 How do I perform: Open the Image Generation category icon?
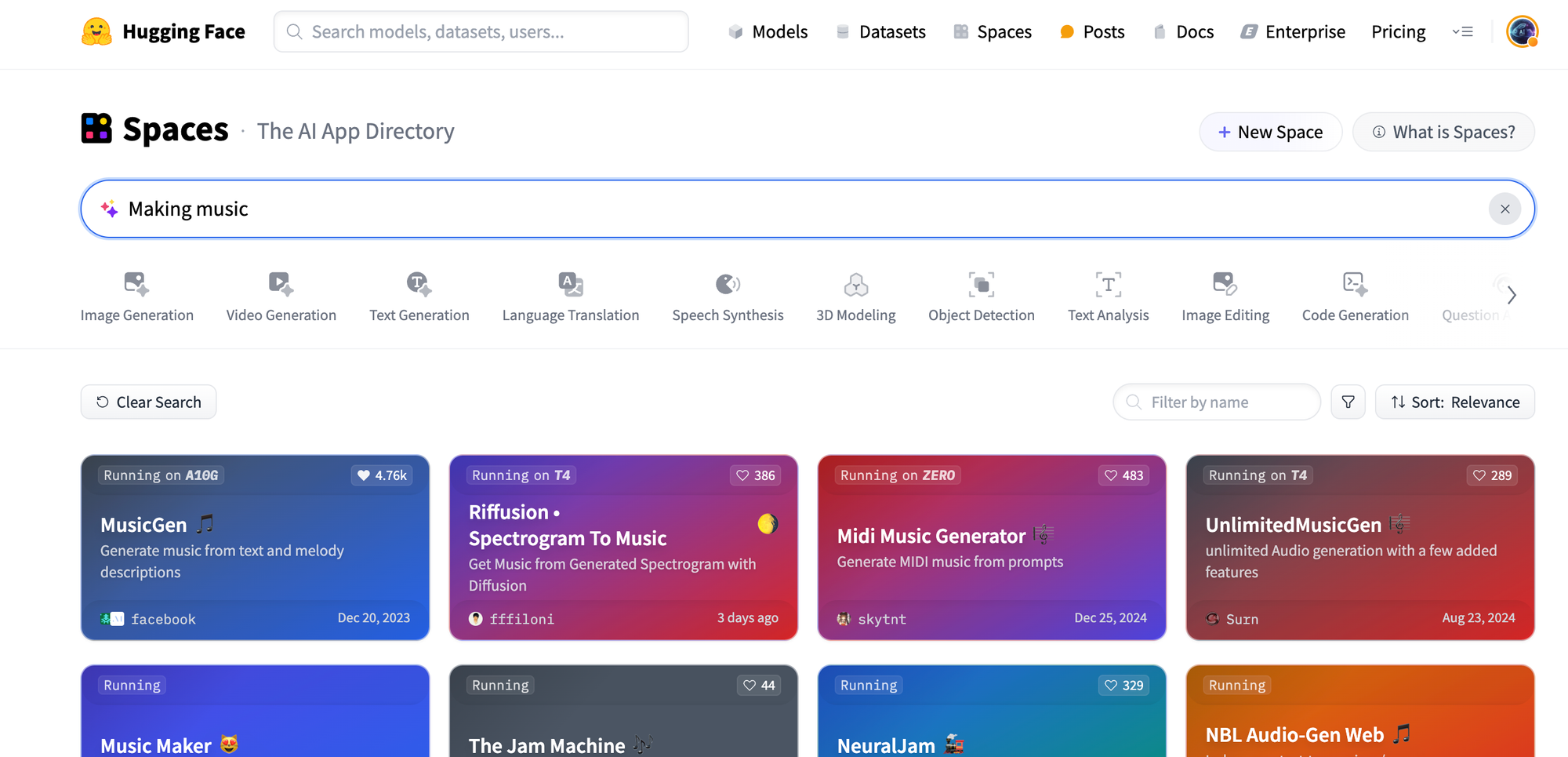tap(136, 283)
